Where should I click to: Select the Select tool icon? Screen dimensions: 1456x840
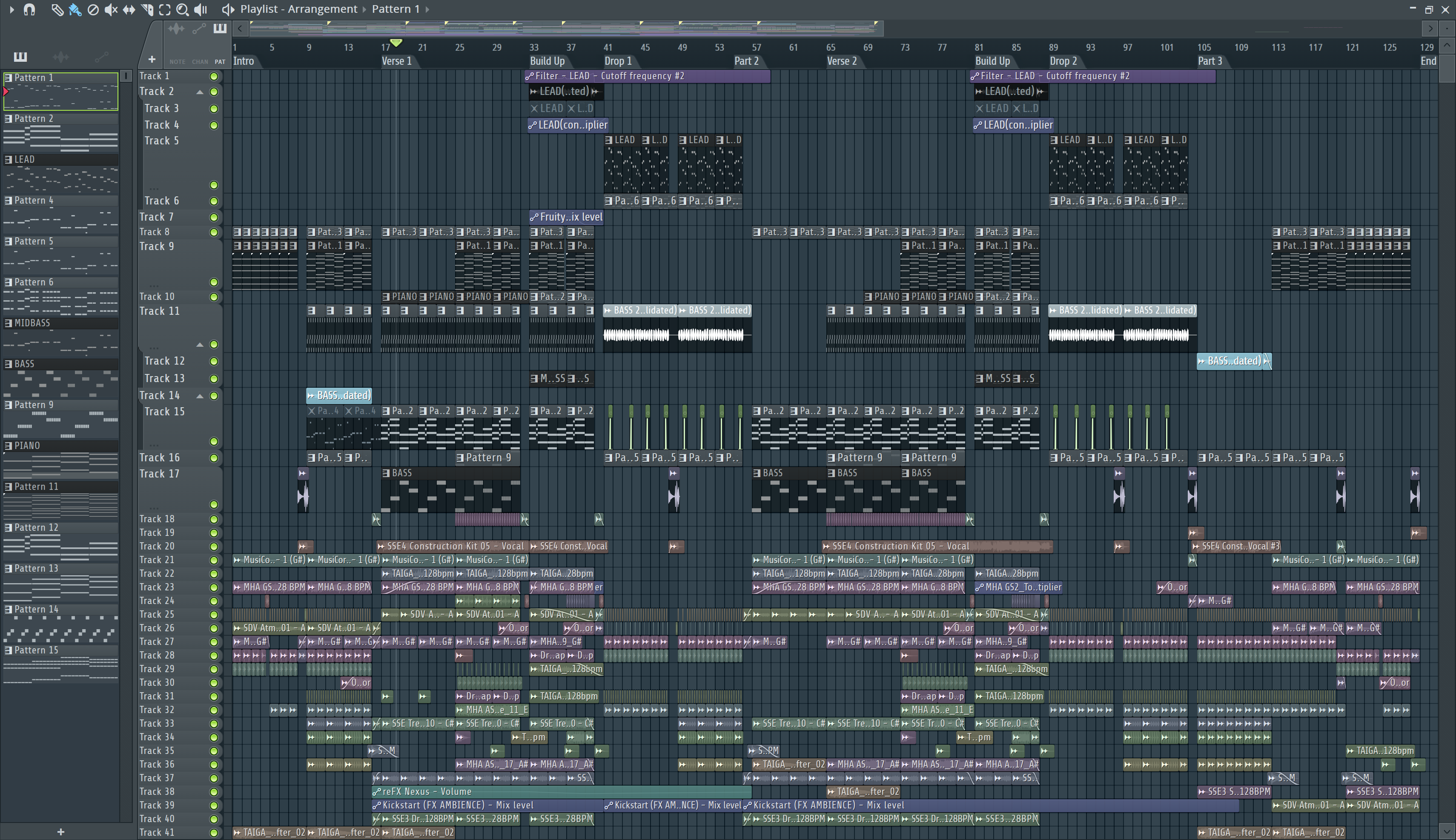point(165,9)
